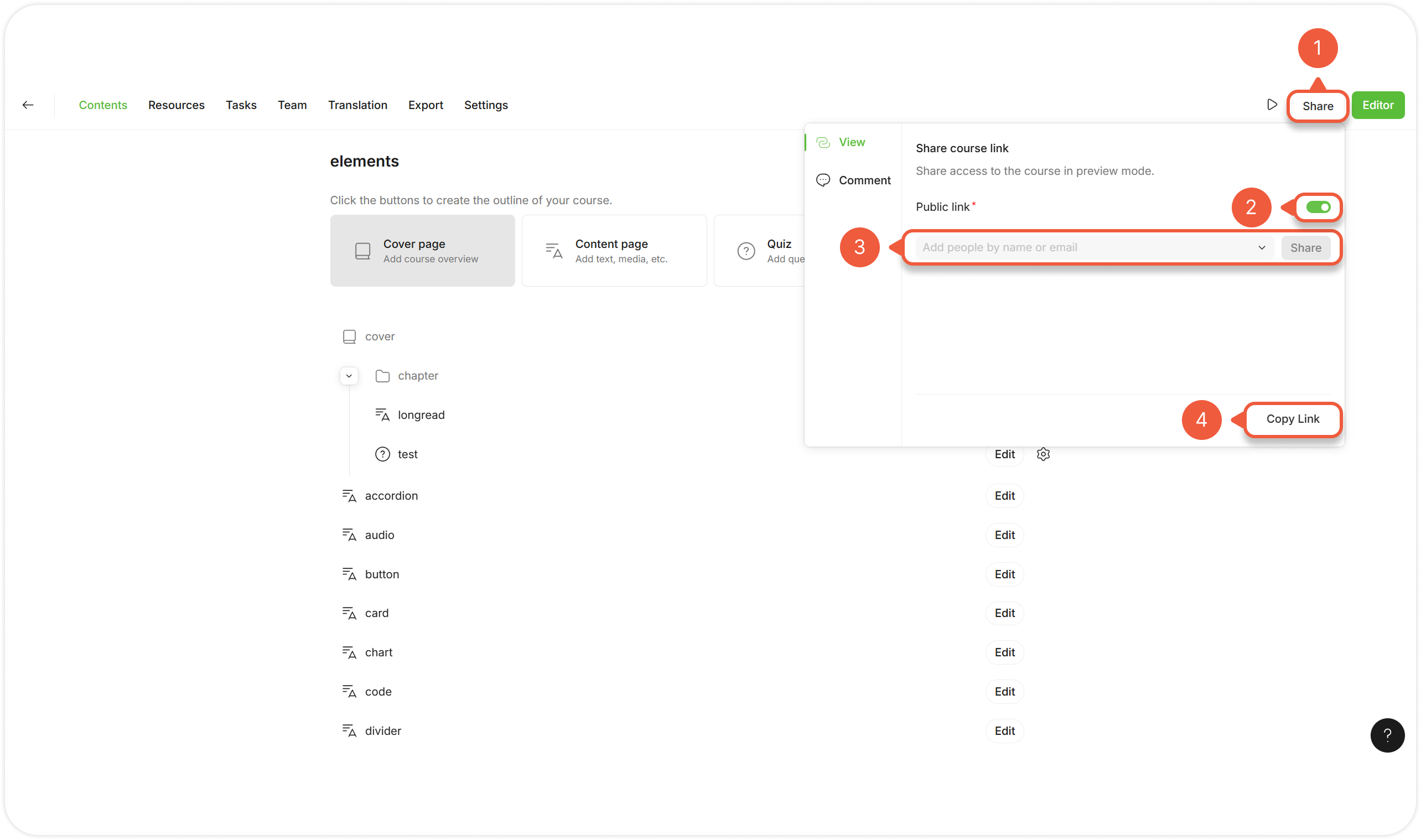Open settings gear for test quiz

tap(1043, 454)
